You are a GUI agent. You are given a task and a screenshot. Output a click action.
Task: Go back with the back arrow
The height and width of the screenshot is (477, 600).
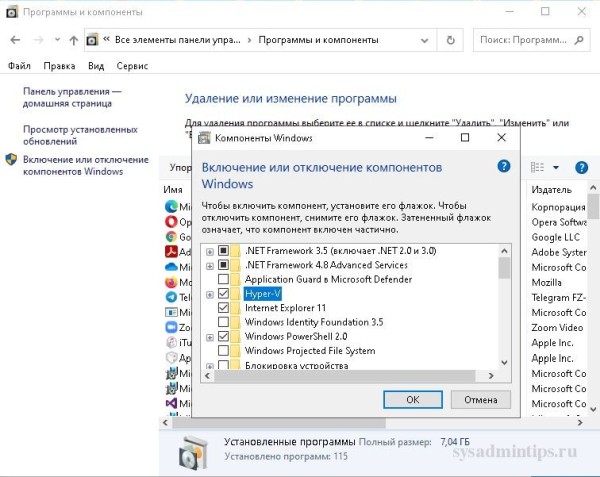[x=15, y=40]
